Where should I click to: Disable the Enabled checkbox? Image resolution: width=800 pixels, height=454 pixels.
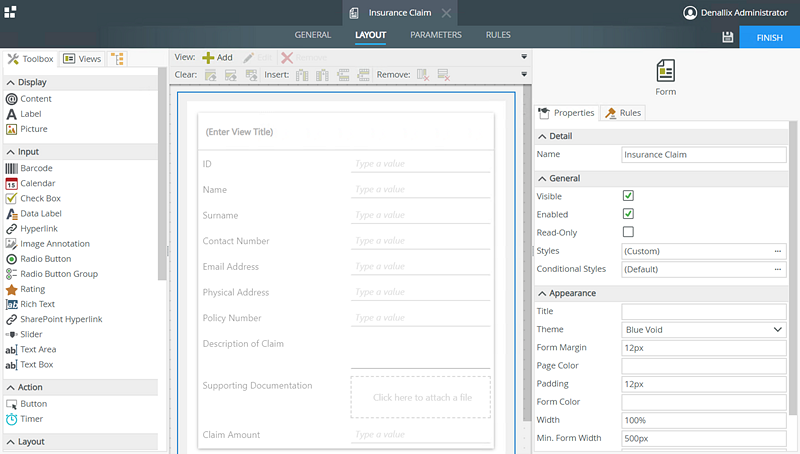click(628, 214)
